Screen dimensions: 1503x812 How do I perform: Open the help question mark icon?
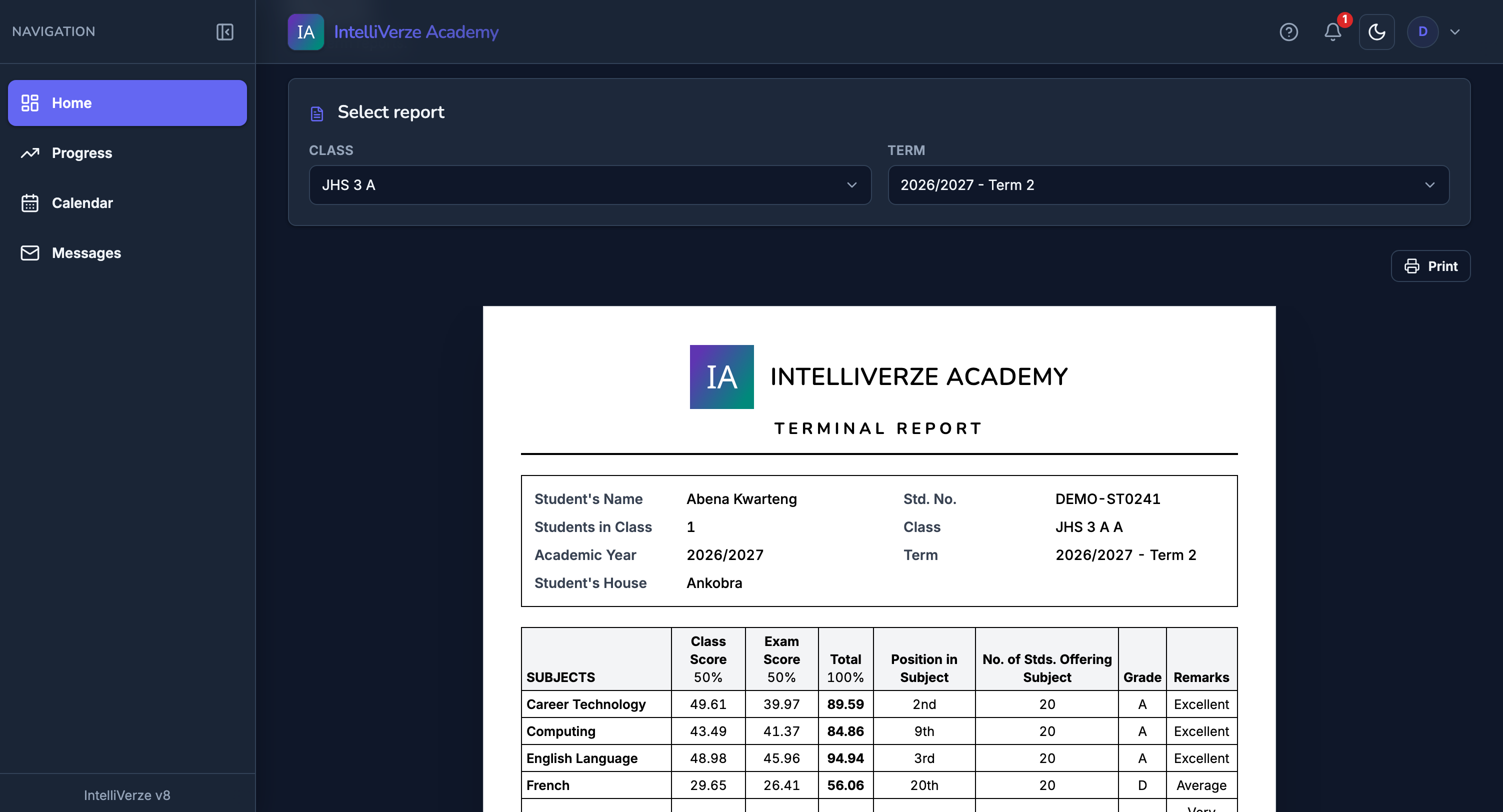(x=1288, y=31)
